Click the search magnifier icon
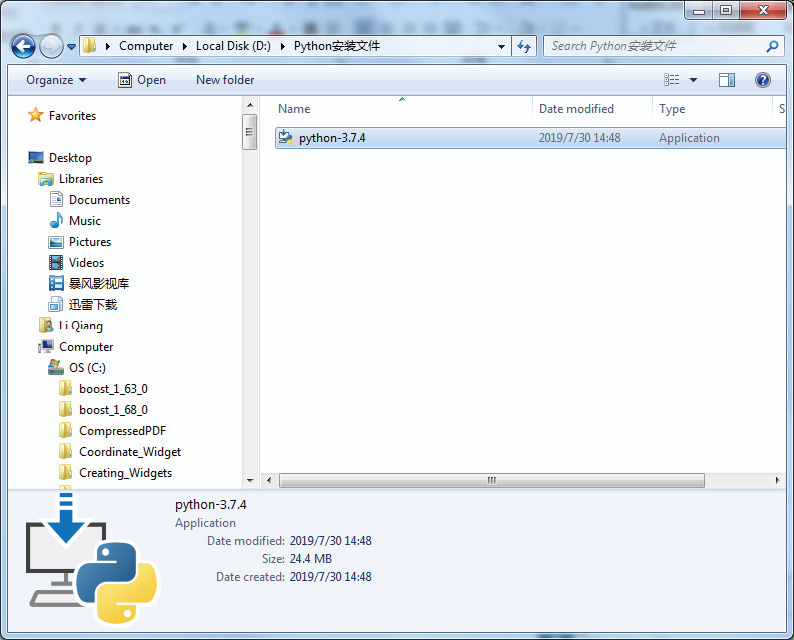This screenshot has width=794, height=640. tap(772, 47)
